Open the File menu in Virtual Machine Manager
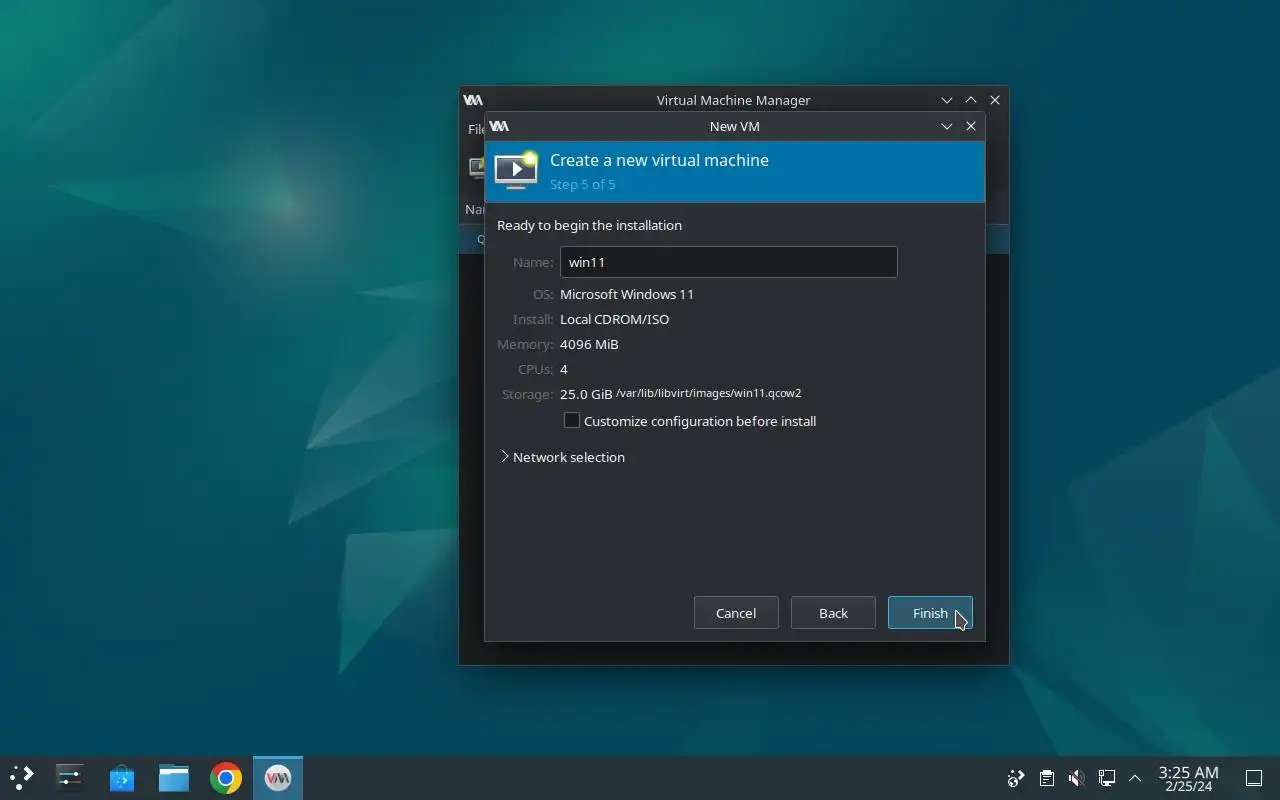 pyautogui.click(x=476, y=129)
